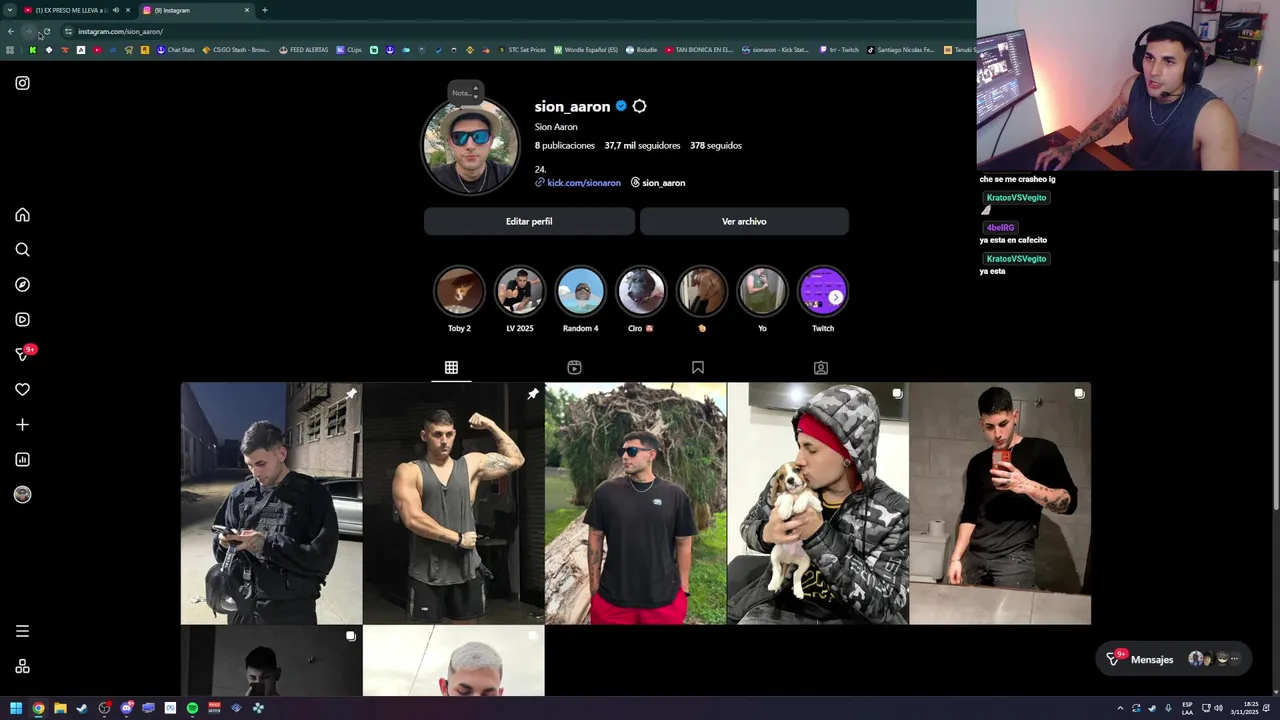Click the Nota bubble above the profile picture
This screenshot has width=1280, height=720.
click(465, 92)
